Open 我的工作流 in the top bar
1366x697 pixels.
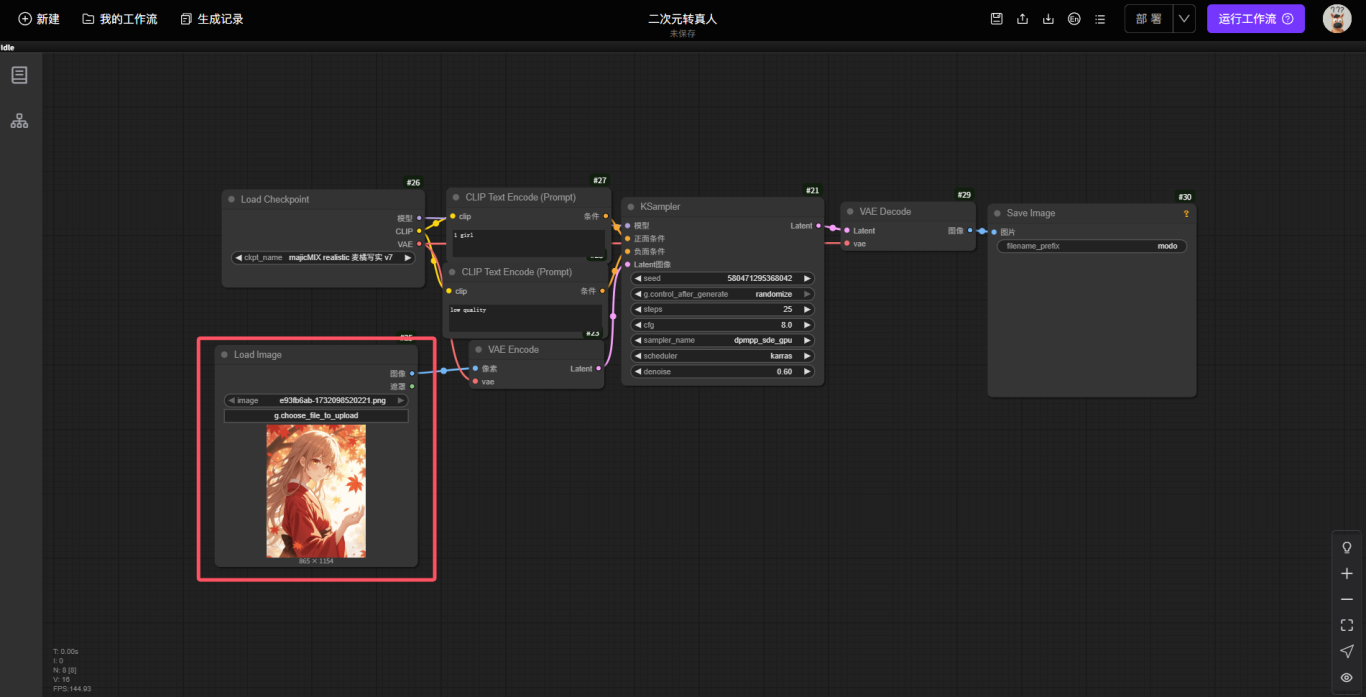click(x=119, y=19)
